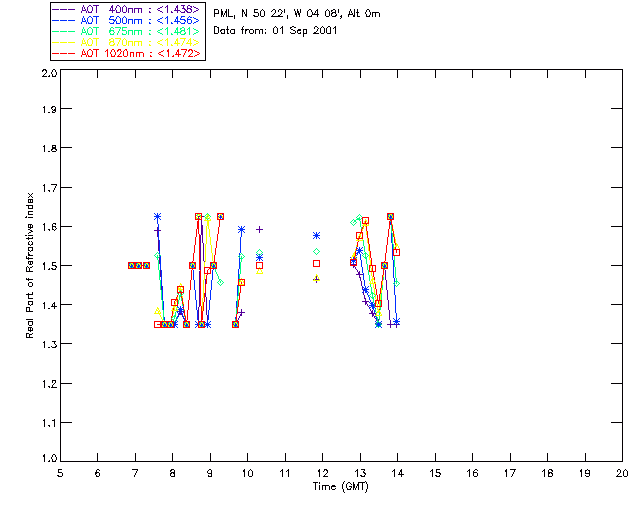Viewport: 640px width, 512px height.
Task: Click the 13 x-axis tick label
Action: pos(360,473)
